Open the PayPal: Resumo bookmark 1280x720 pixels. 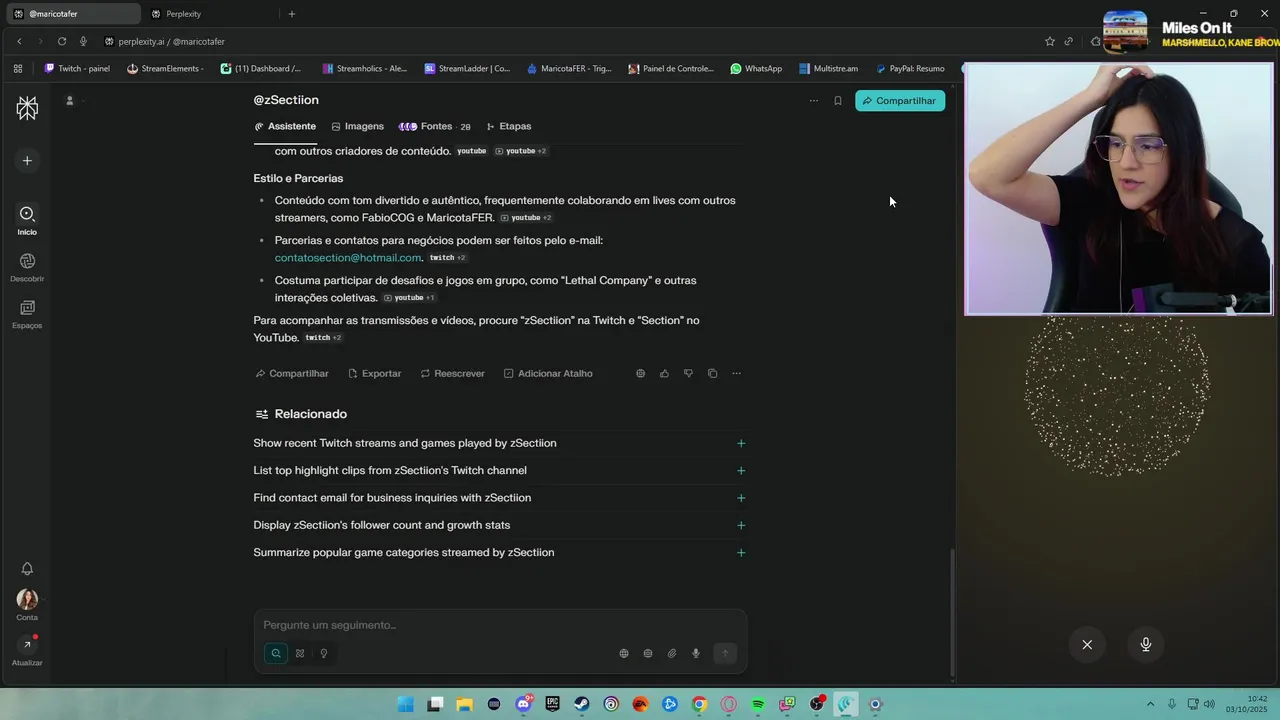click(910, 69)
